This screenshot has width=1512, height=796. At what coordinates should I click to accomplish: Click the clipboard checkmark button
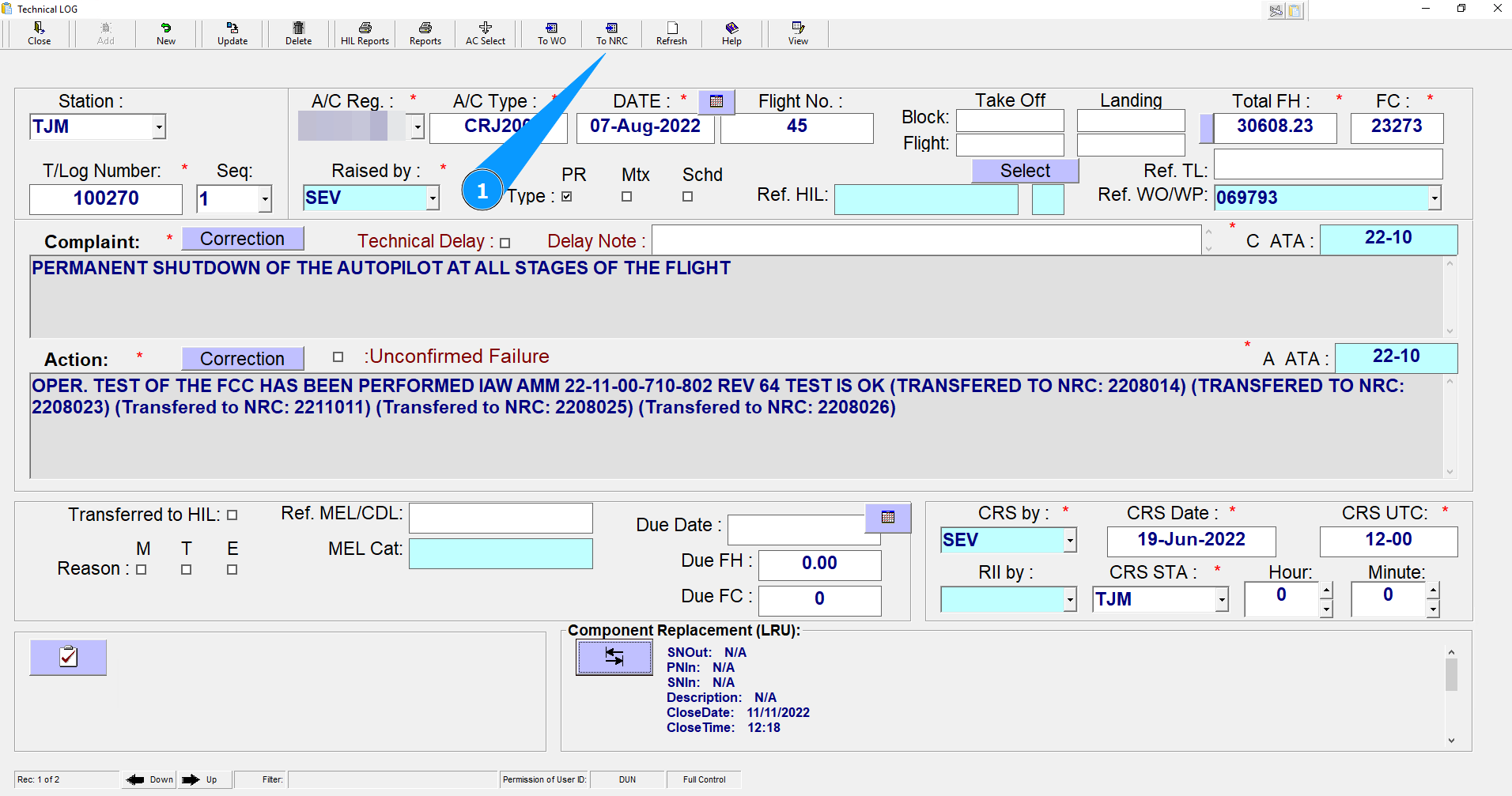(68, 657)
